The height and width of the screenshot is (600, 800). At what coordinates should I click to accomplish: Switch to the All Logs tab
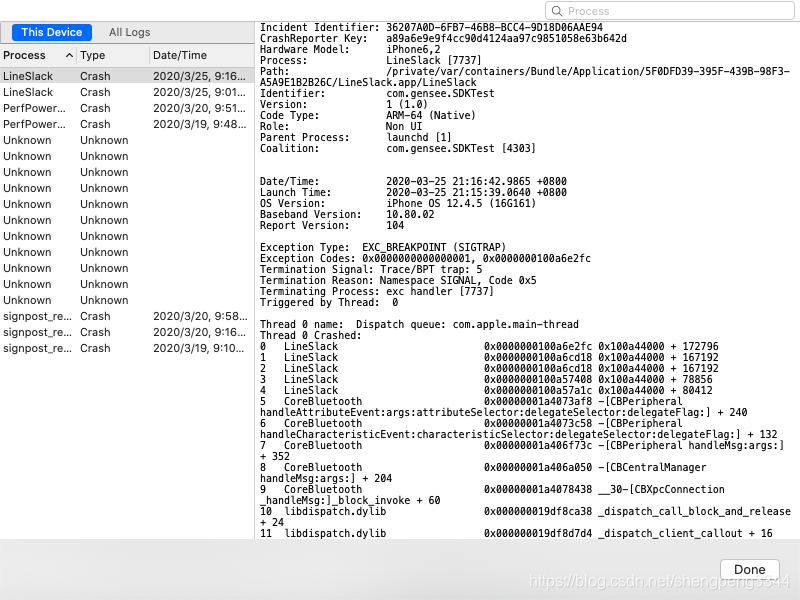click(x=130, y=32)
